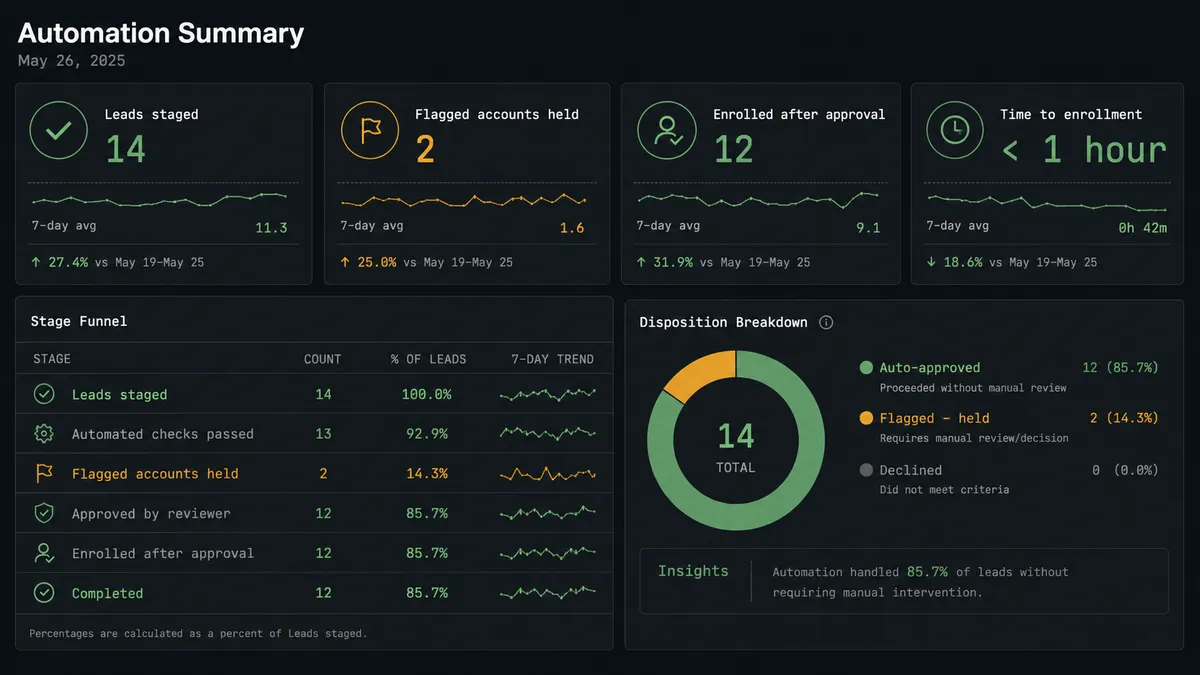Click the shield icon in Approved by reviewer row
This screenshot has height=675, width=1200.
[44, 513]
